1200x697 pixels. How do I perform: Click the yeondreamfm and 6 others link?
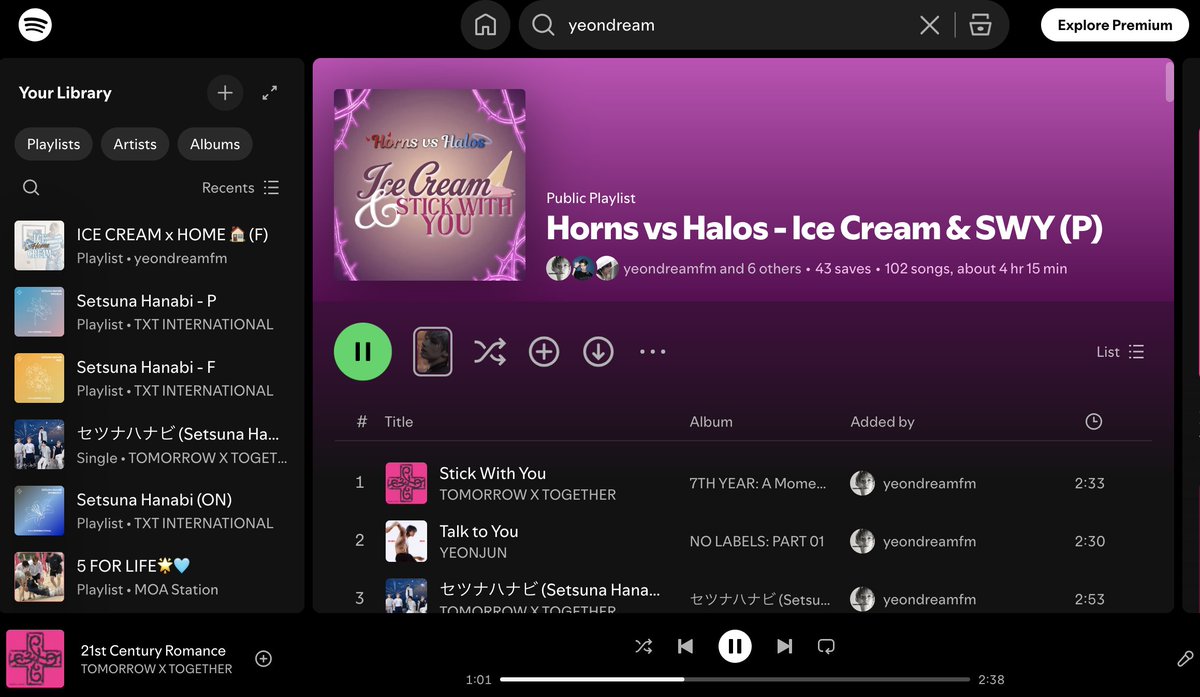(x=712, y=268)
